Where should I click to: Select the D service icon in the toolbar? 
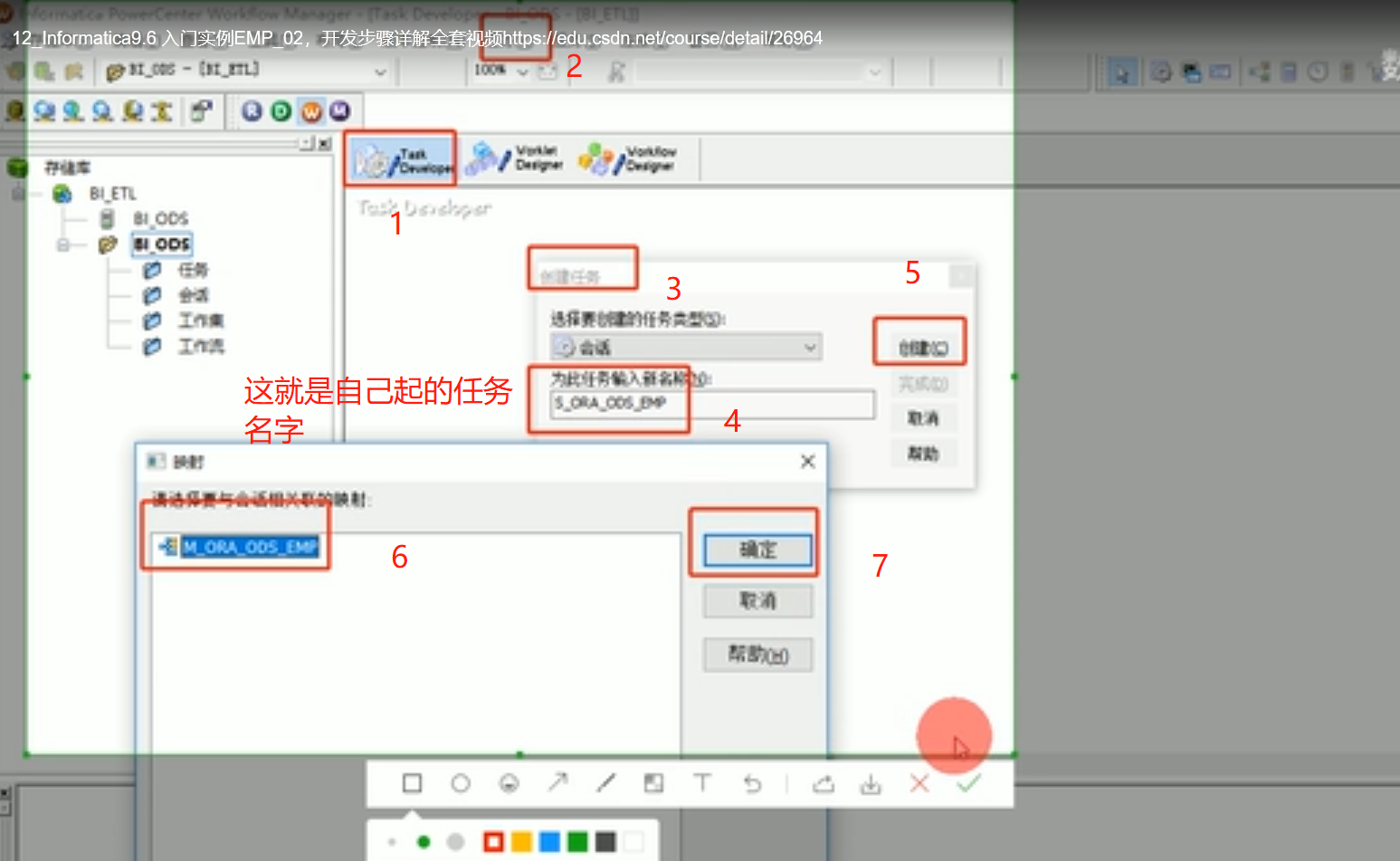click(x=280, y=110)
